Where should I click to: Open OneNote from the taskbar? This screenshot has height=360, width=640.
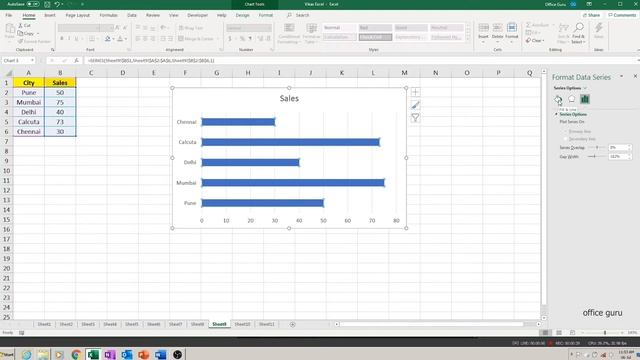click(x=109, y=354)
